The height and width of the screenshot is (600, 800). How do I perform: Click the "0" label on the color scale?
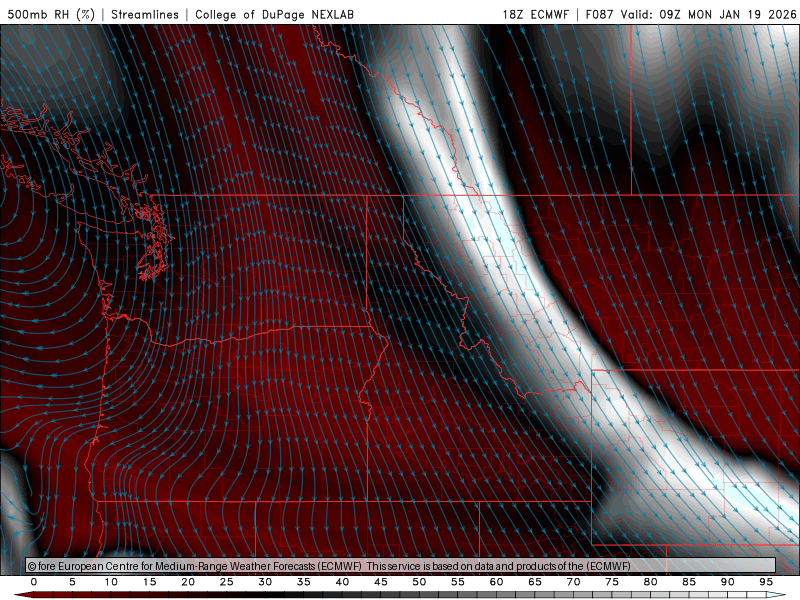tap(34, 582)
